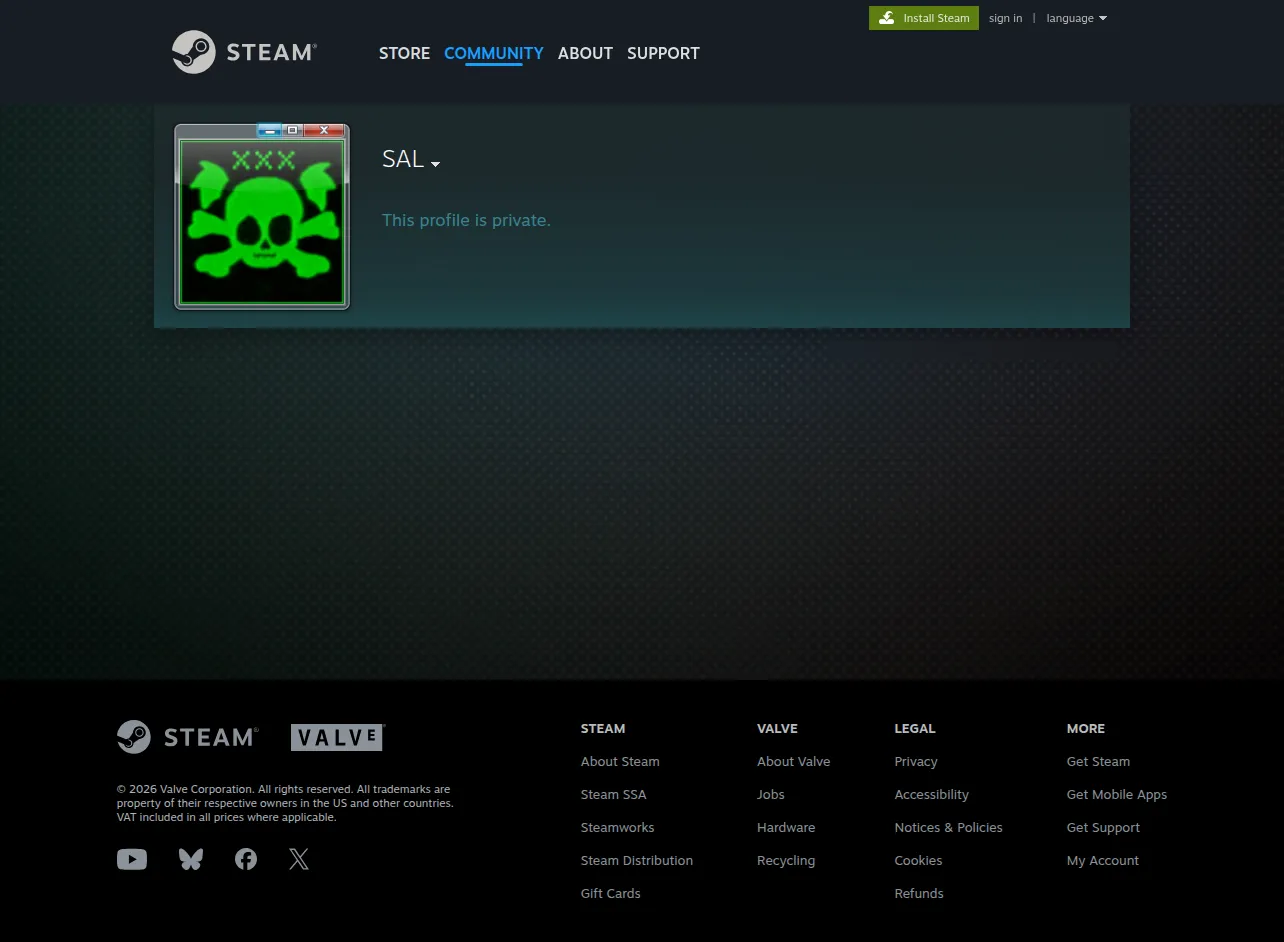This screenshot has width=1284, height=942.
Task: Select the ABOUT menu item
Action: 585,53
